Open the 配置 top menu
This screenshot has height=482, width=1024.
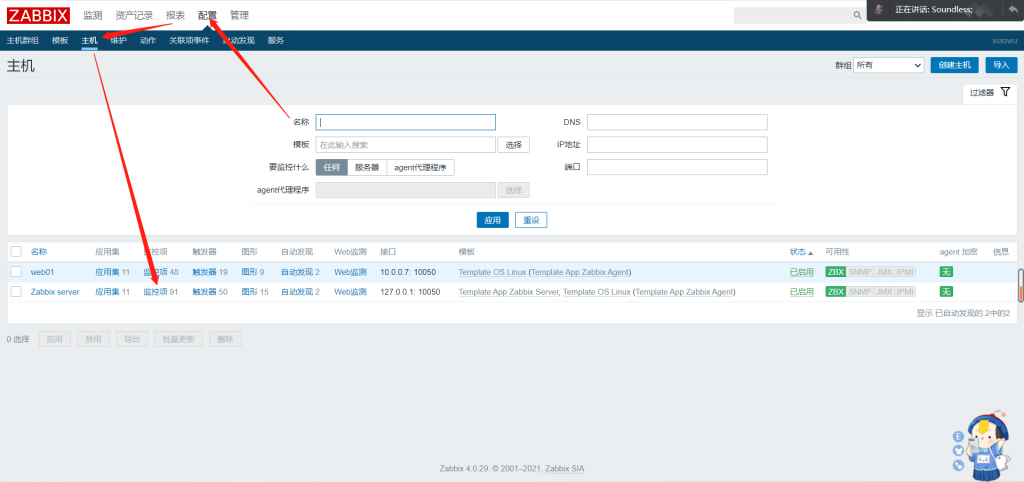click(x=207, y=15)
